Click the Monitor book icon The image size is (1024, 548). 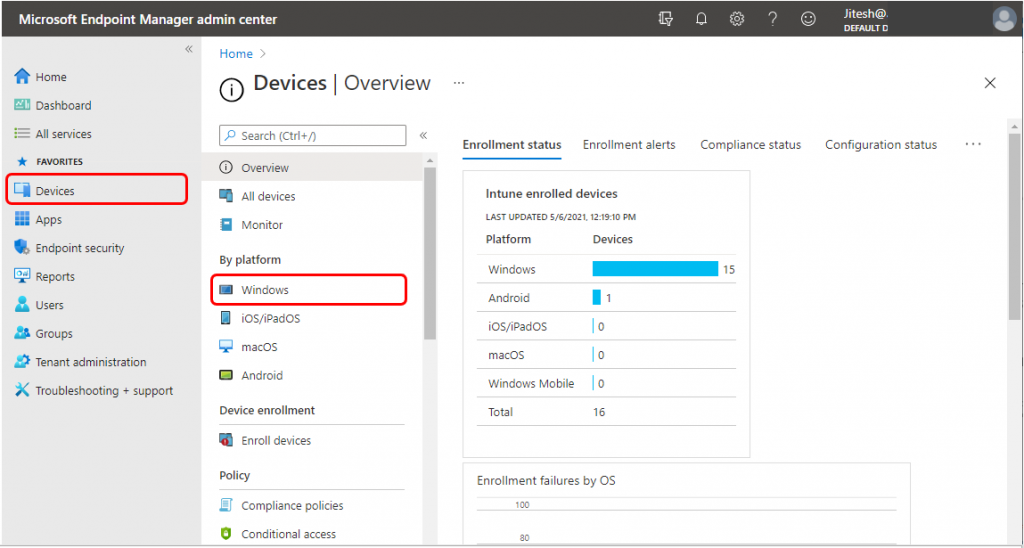point(226,225)
